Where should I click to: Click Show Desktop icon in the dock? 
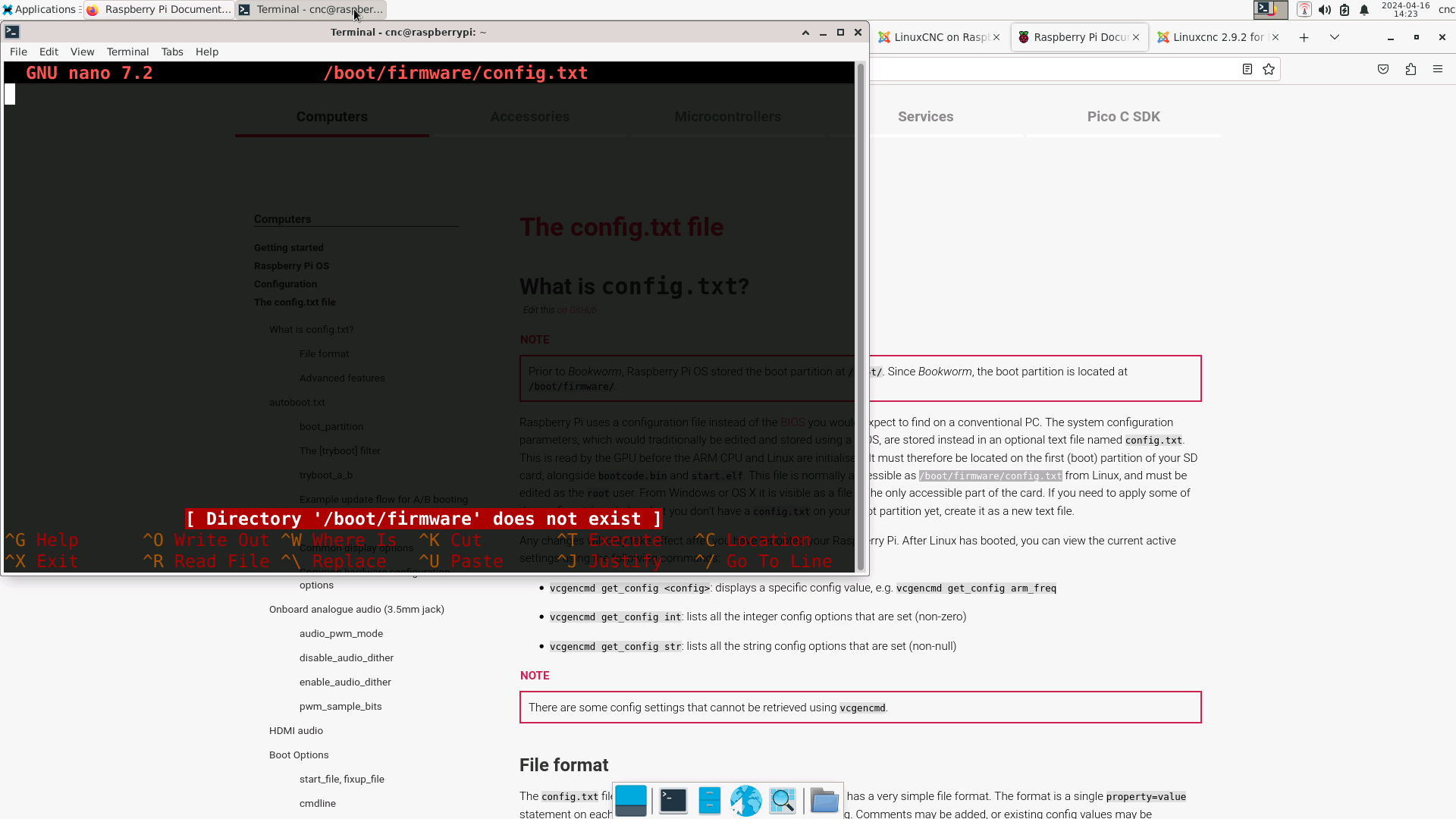(631, 801)
